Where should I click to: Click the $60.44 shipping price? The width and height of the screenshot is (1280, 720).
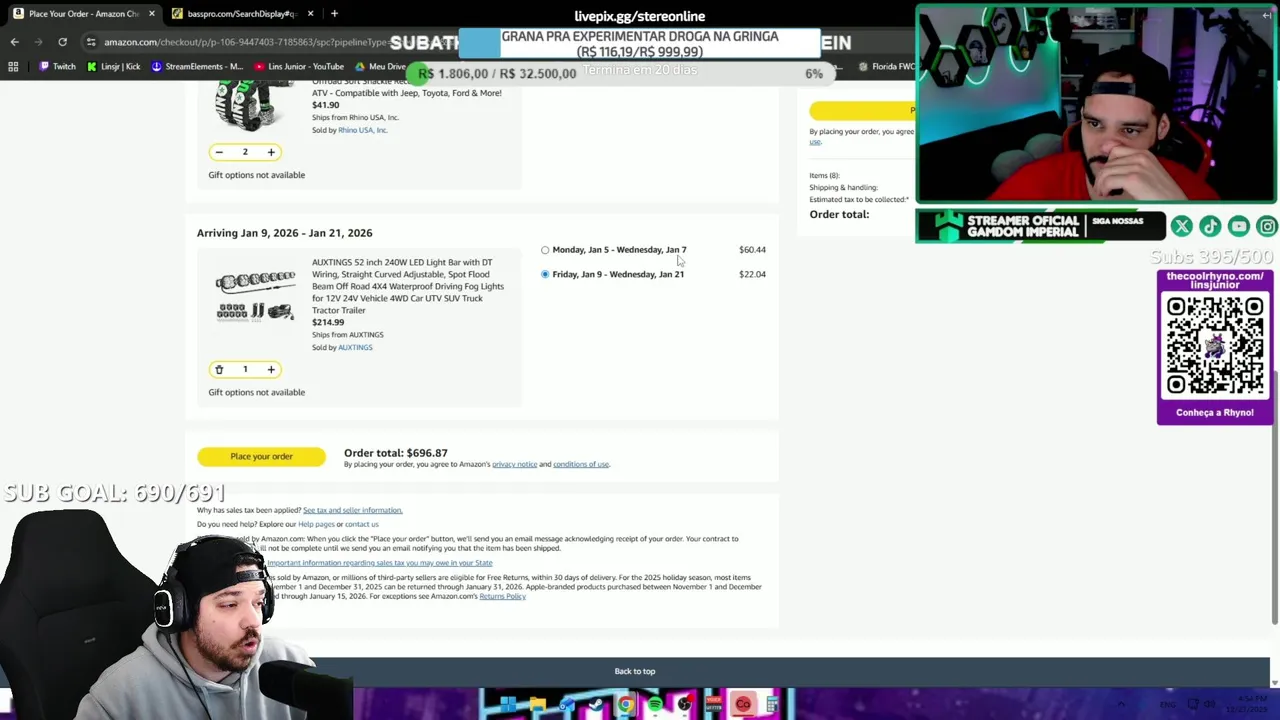coord(752,250)
